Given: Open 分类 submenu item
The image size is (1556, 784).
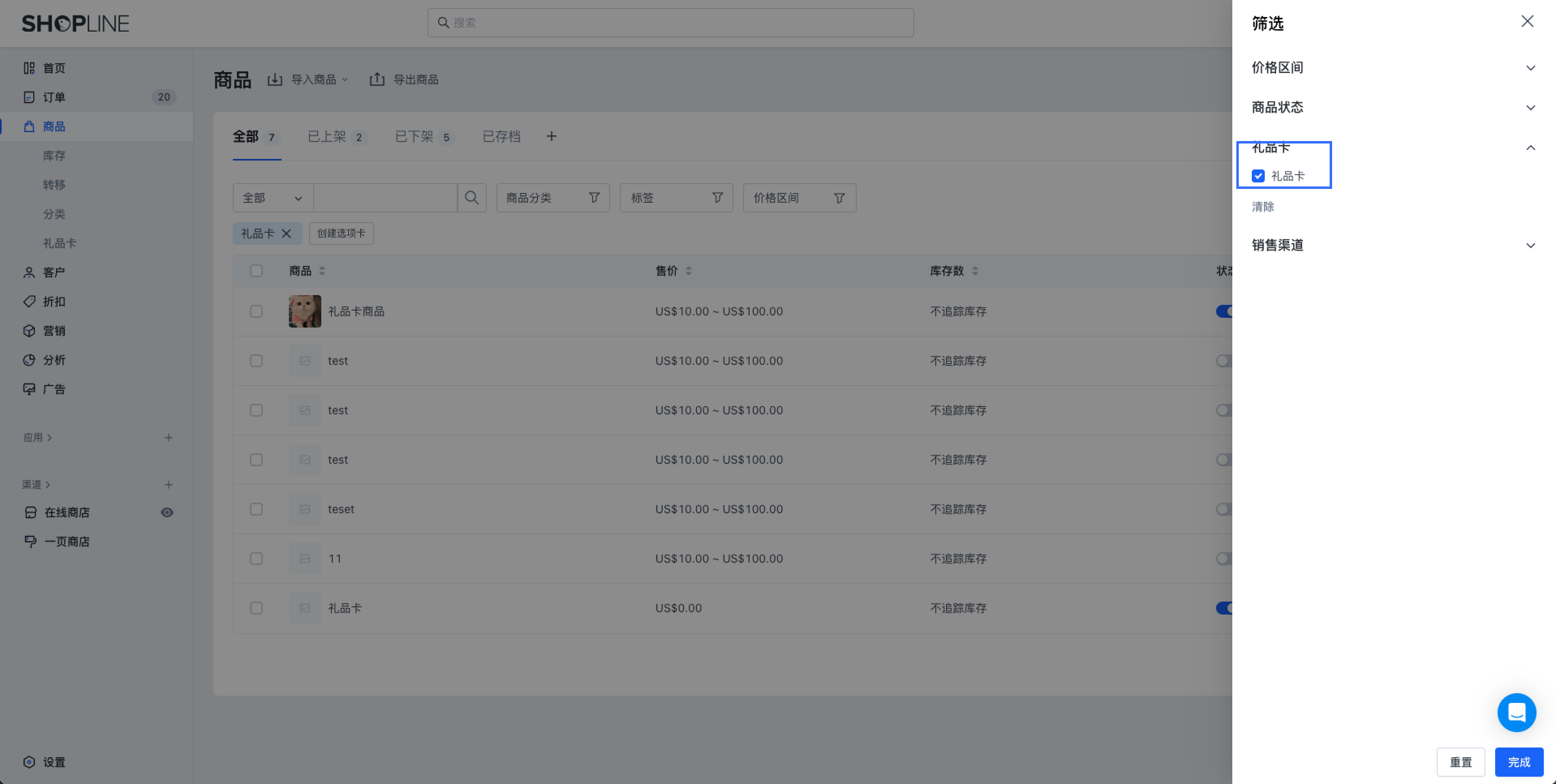Looking at the screenshot, I should point(54,214).
